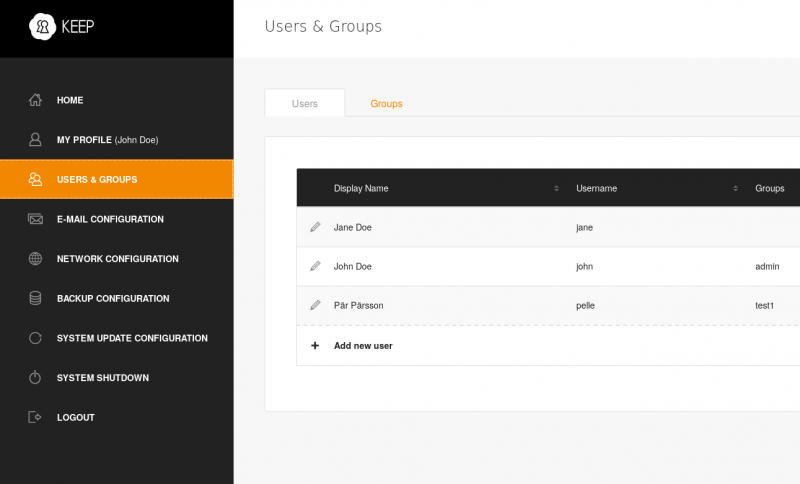The width and height of the screenshot is (800, 484).
Task: Click the Logout exit icon
Action: [x=35, y=417]
